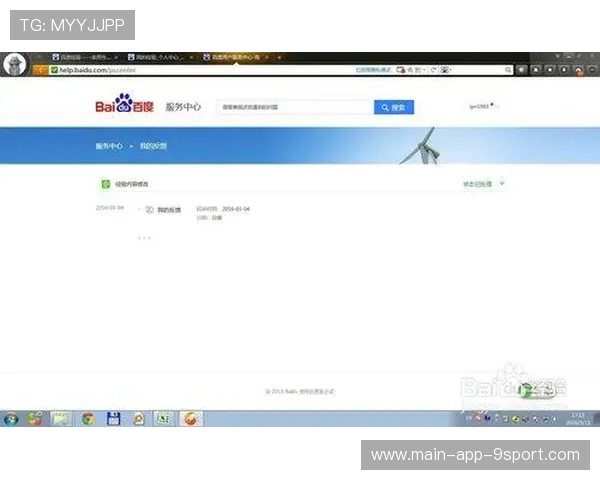The image size is (600, 480).
Task: Expand the status filter chevron
Action: (502, 184)
